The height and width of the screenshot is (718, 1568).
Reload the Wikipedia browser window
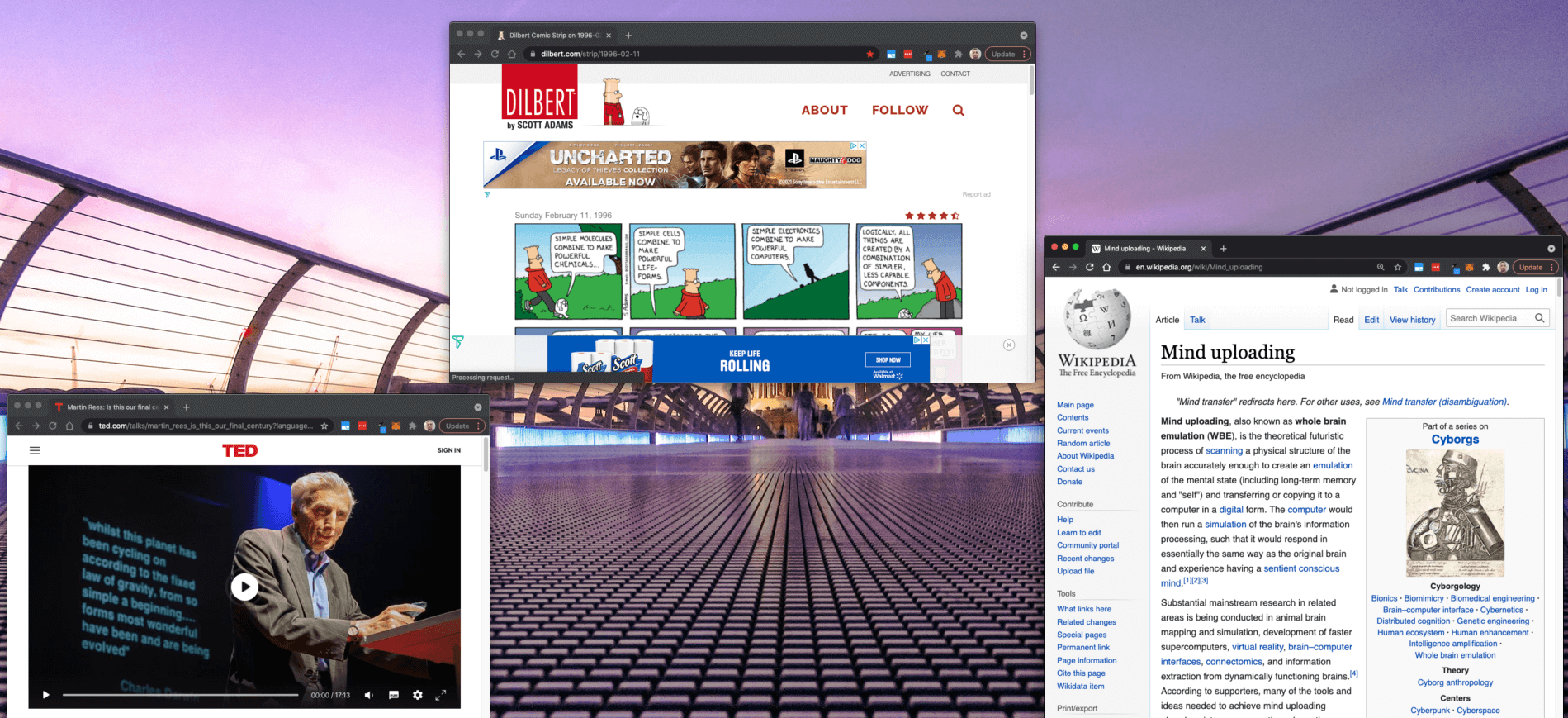click(x=1090, y=267)
